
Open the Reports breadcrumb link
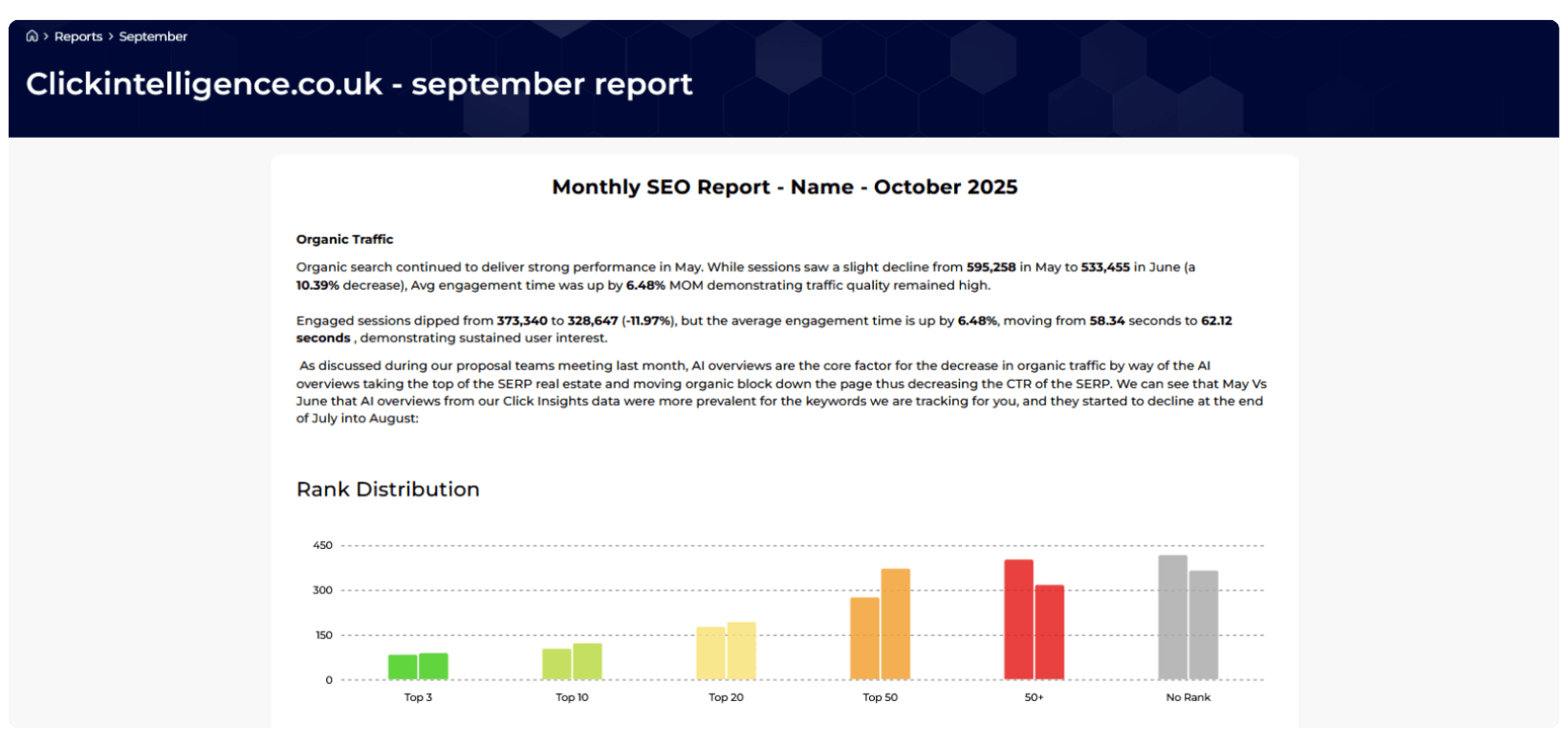tap(77, 36)
